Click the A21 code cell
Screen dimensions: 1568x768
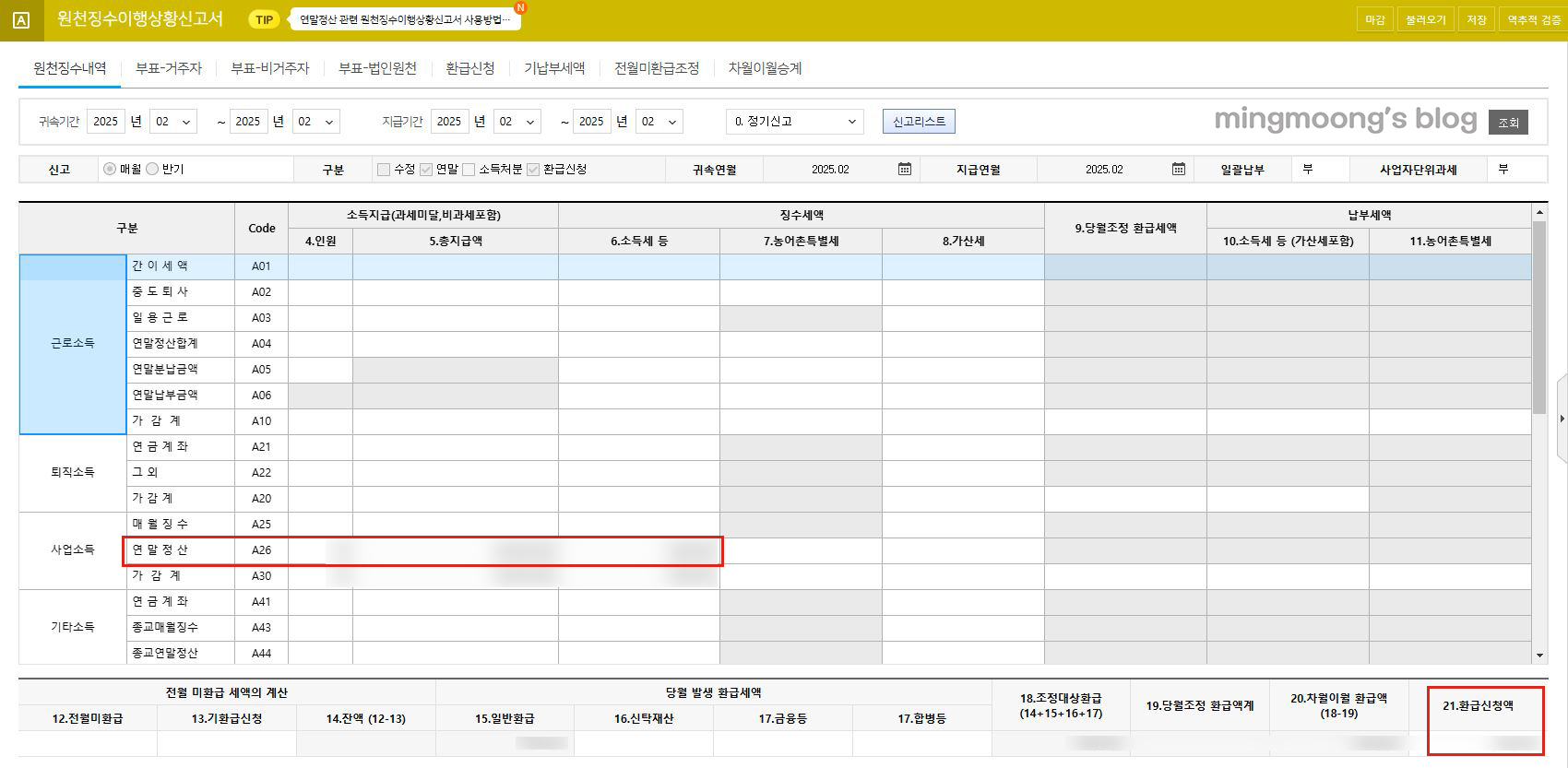pos(262,447)
